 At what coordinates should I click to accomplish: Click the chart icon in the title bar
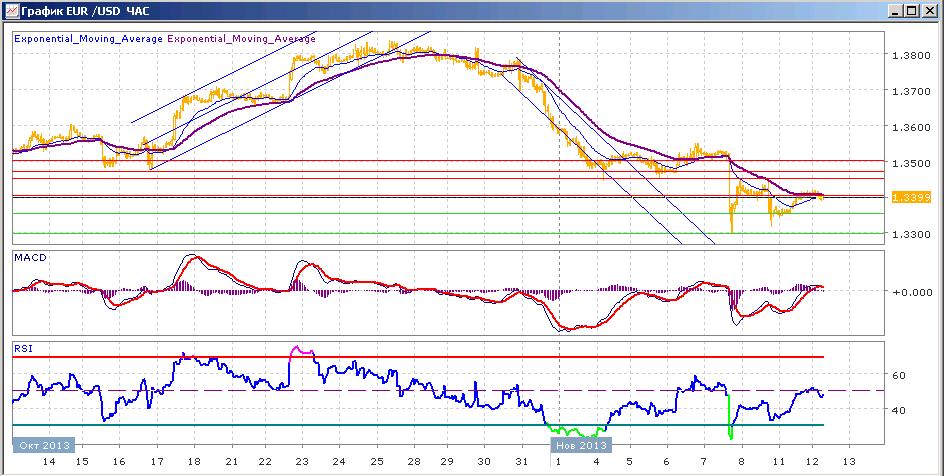point(10,10)
